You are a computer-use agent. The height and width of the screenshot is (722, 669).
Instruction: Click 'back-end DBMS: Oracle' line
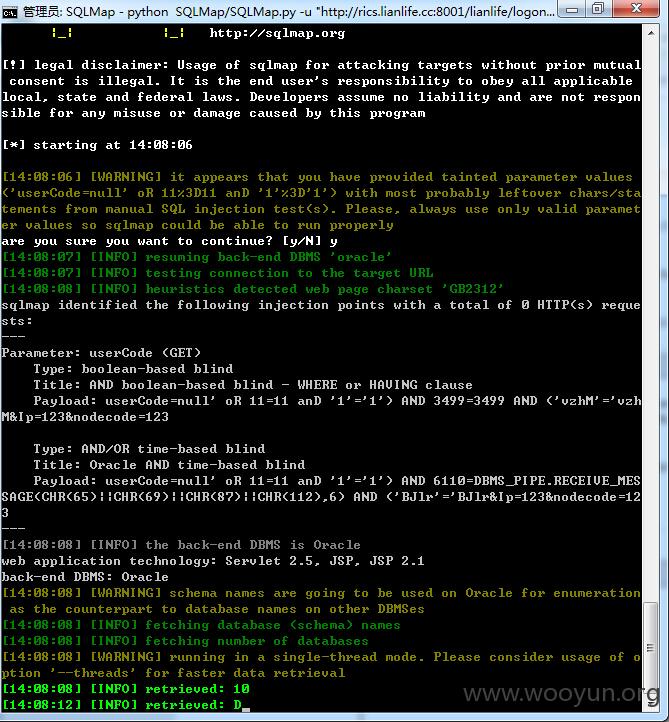click(x=85, y=577)
